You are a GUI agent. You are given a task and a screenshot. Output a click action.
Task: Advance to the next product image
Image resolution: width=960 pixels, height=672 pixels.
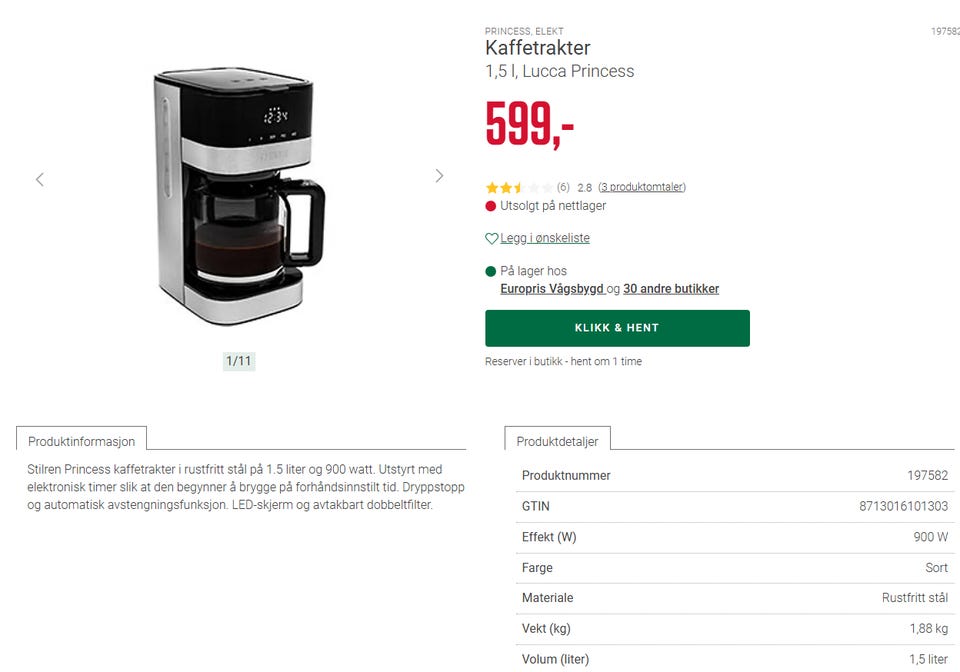(x=439, y=176)
